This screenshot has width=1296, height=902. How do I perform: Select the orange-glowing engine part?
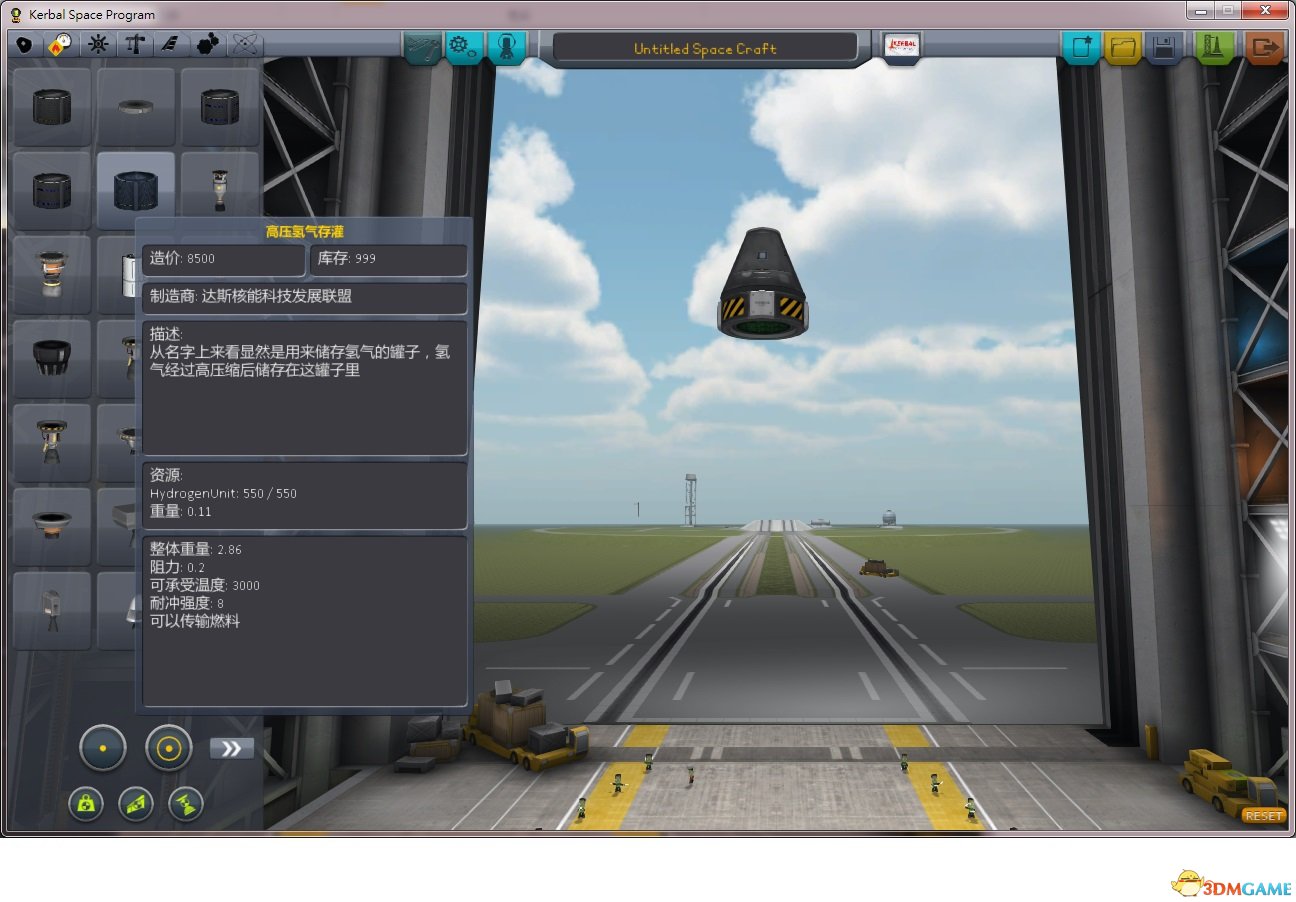52,274
